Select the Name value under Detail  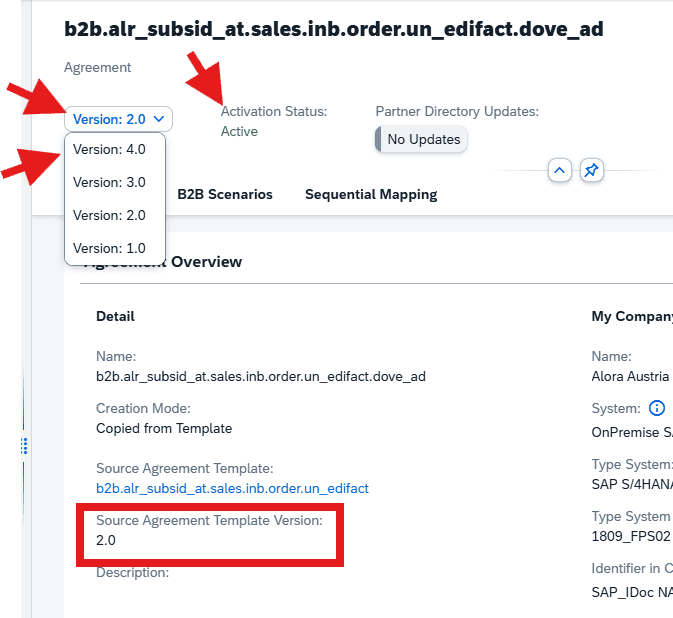261,376
